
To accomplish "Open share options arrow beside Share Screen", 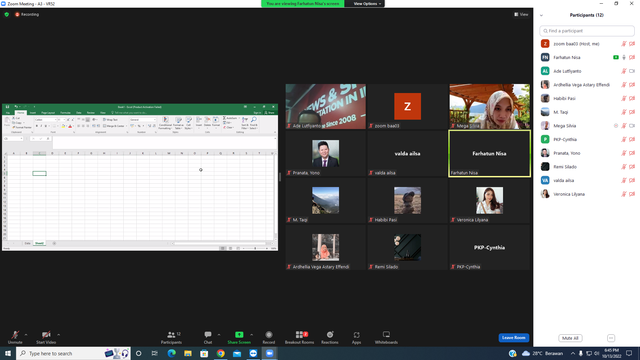I will point(251,335).
